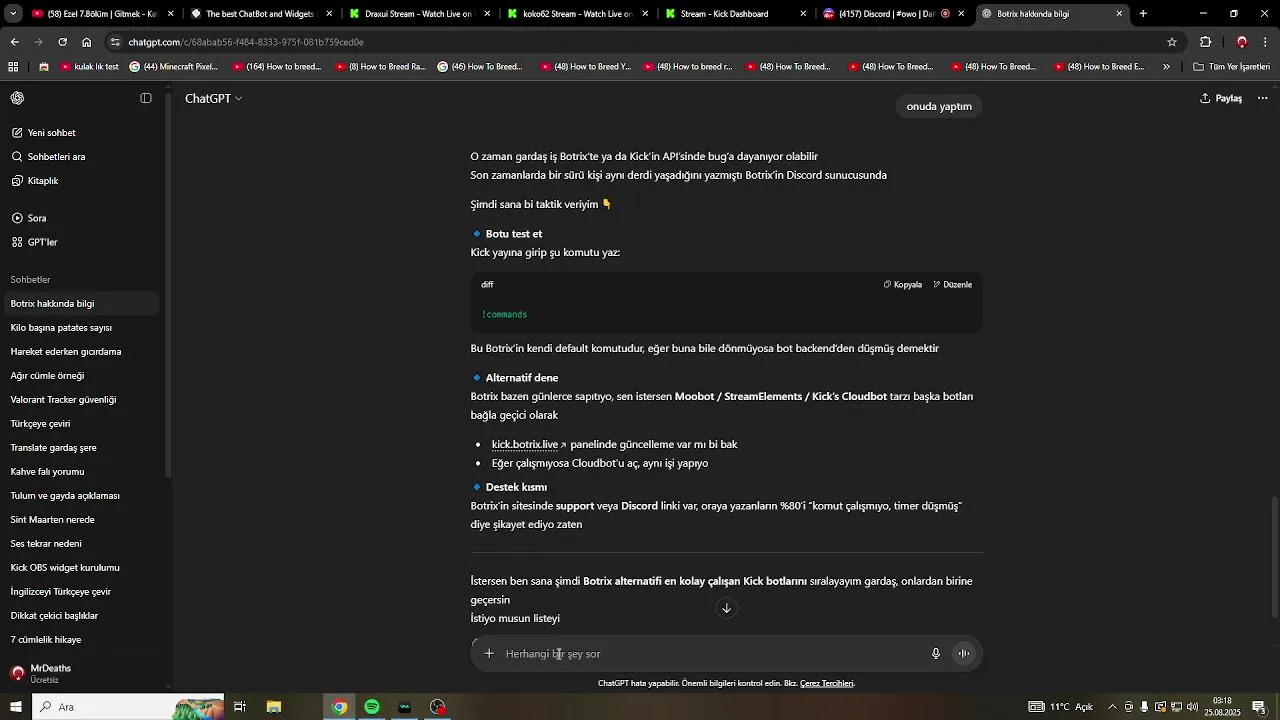
Task: Open the Tüm Yer İşaretleri folder
Action: click(1231, 67)
